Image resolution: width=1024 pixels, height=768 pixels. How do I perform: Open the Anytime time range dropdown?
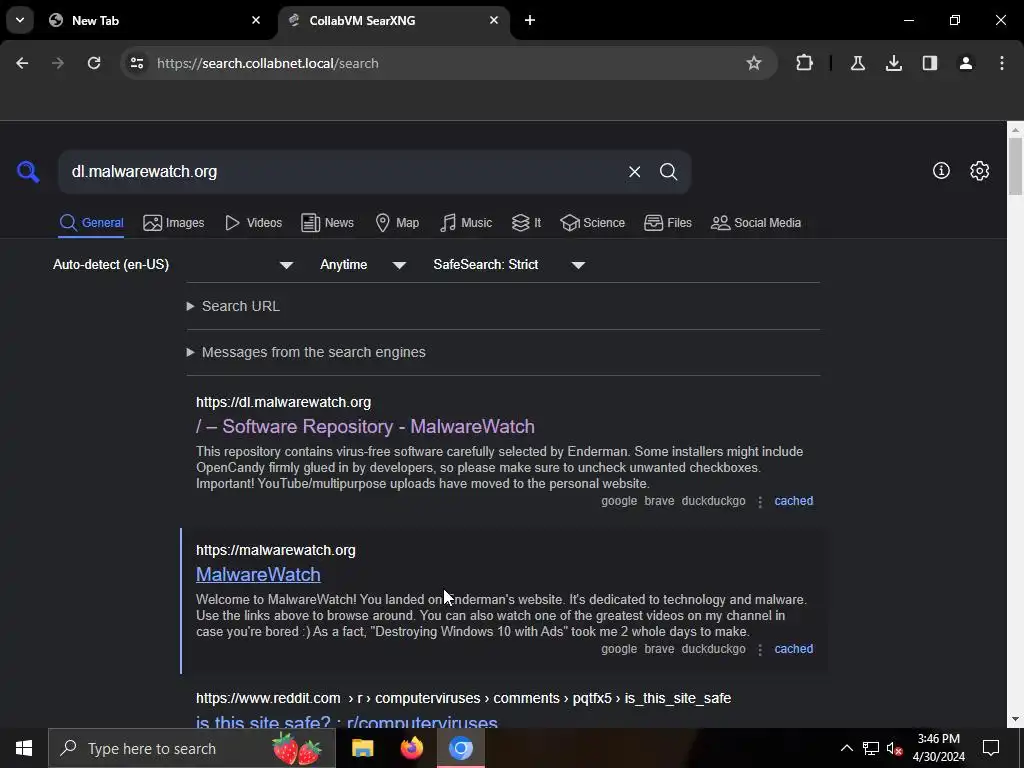pos(363,264)
